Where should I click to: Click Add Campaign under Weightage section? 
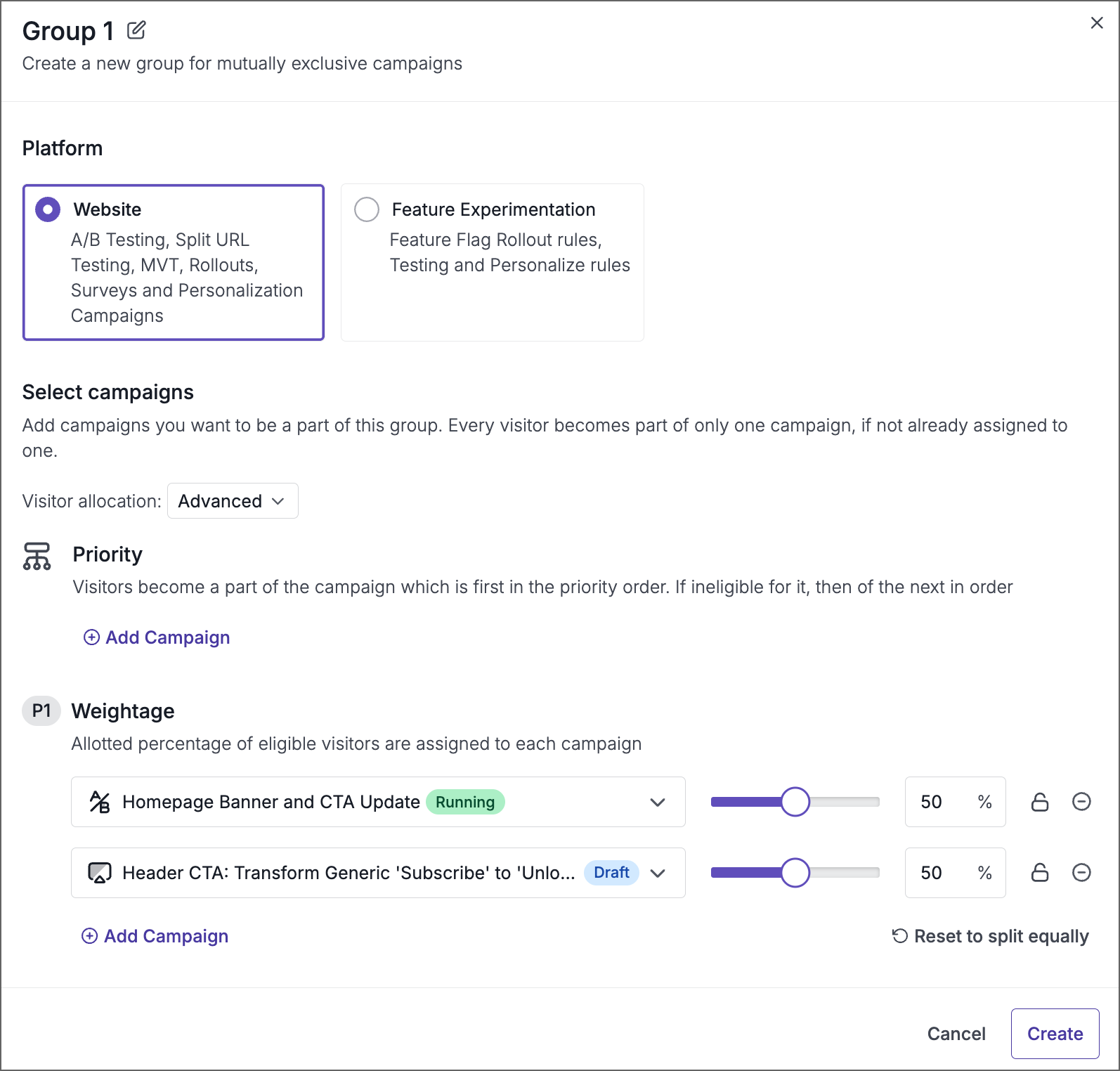click(156, 936)
